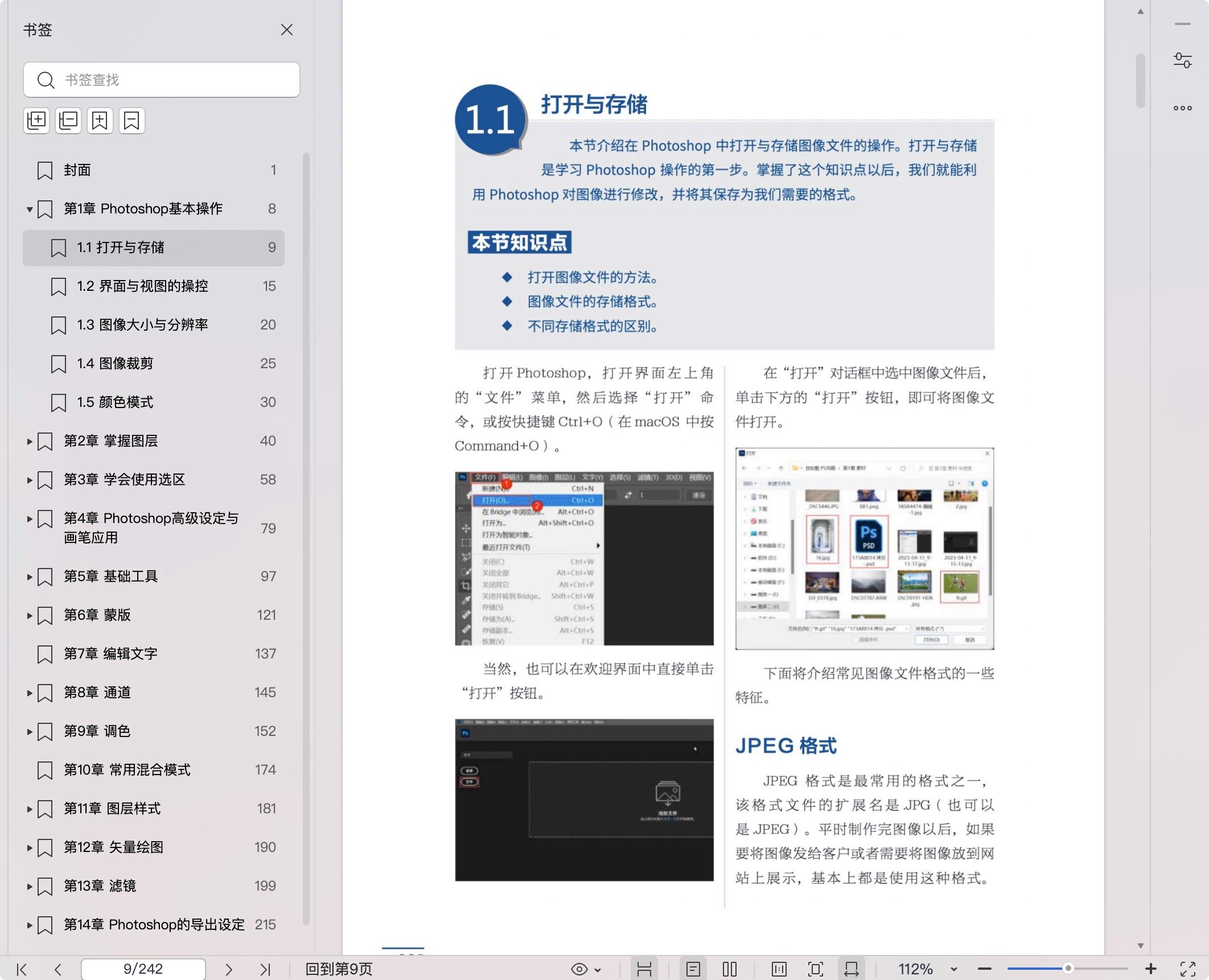Image resolution: width=1209 pixels, height=980 pixels.
Task: Go to the previous page
Action: coord(57,969)
